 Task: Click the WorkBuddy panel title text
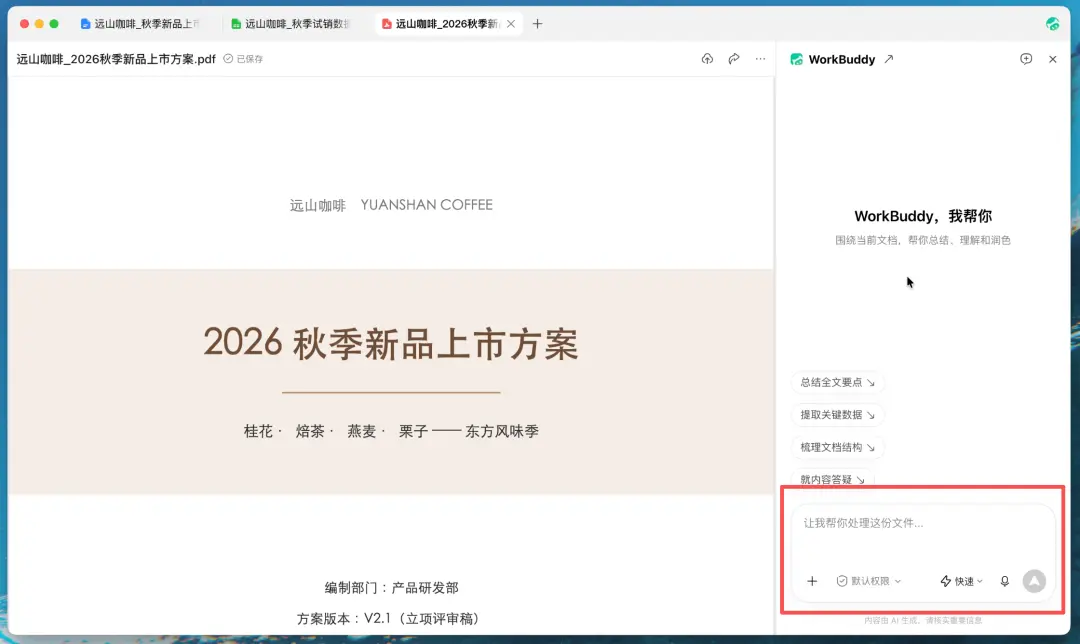click(x=842, y=59)
